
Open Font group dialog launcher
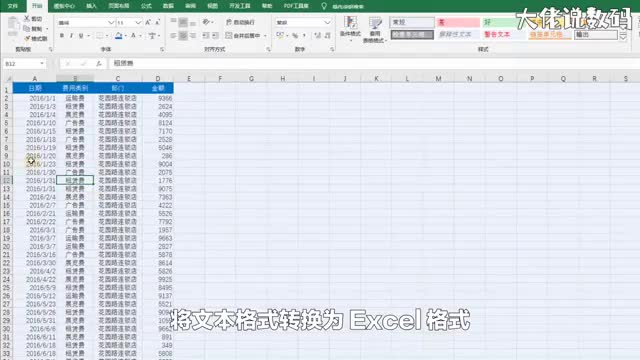[162, 49]
